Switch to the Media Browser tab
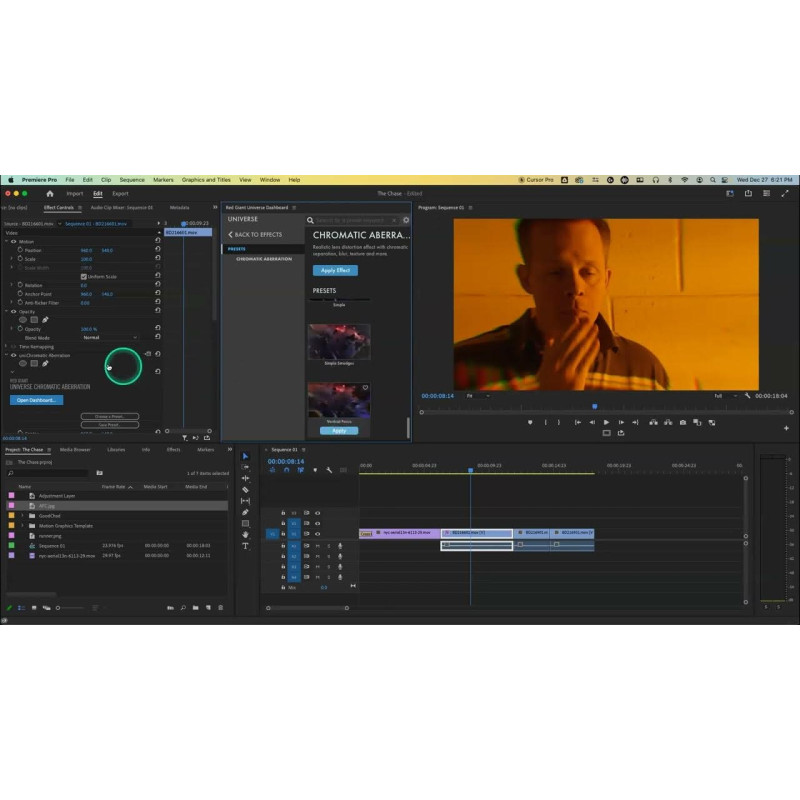This screenshot has height=800, width=800. [x=75, y=450]
